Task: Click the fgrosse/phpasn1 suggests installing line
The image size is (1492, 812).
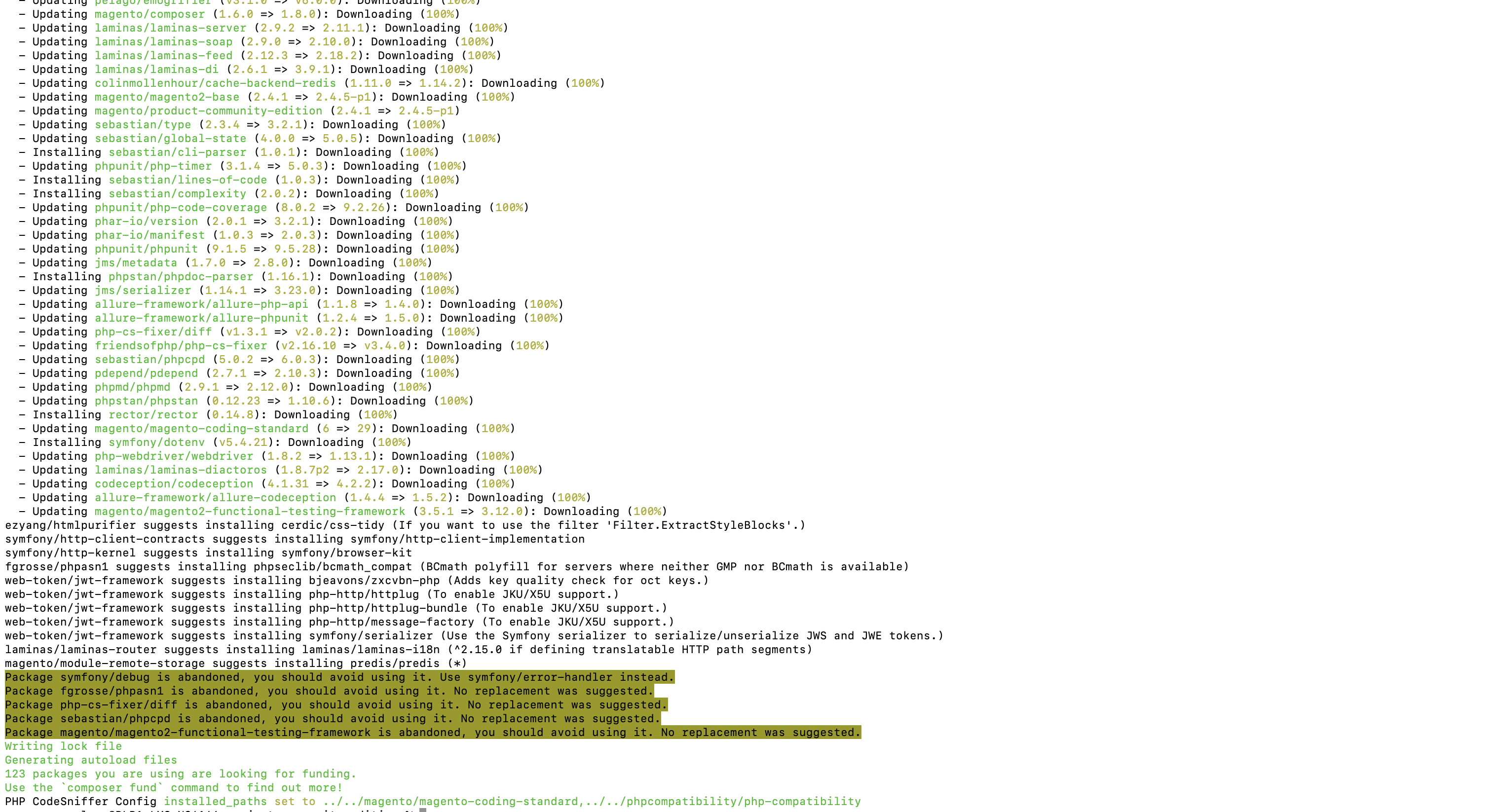Action: [456, 567]
